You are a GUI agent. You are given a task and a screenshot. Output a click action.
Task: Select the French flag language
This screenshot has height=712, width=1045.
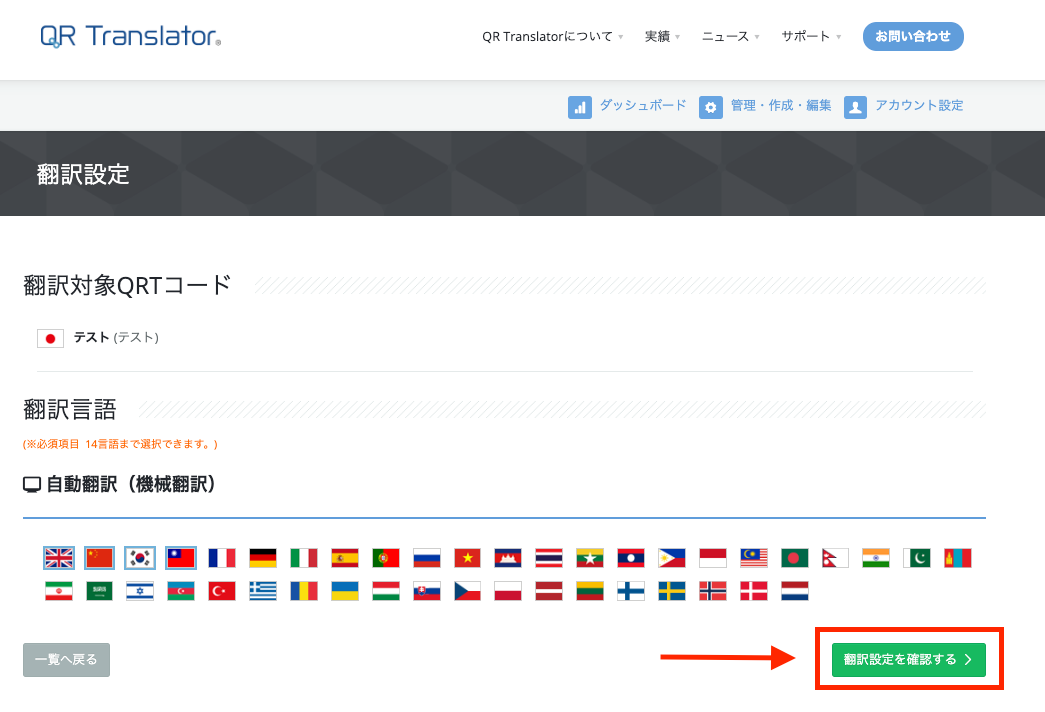(222, 558)
